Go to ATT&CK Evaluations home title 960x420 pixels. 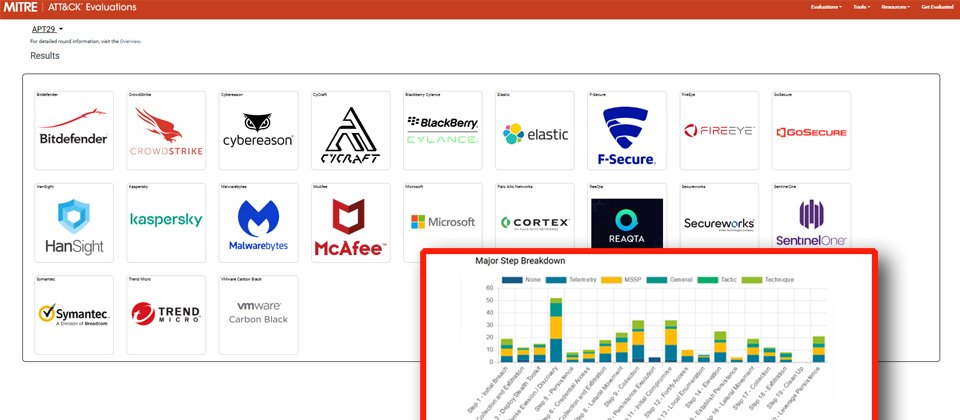pos(92,7)
